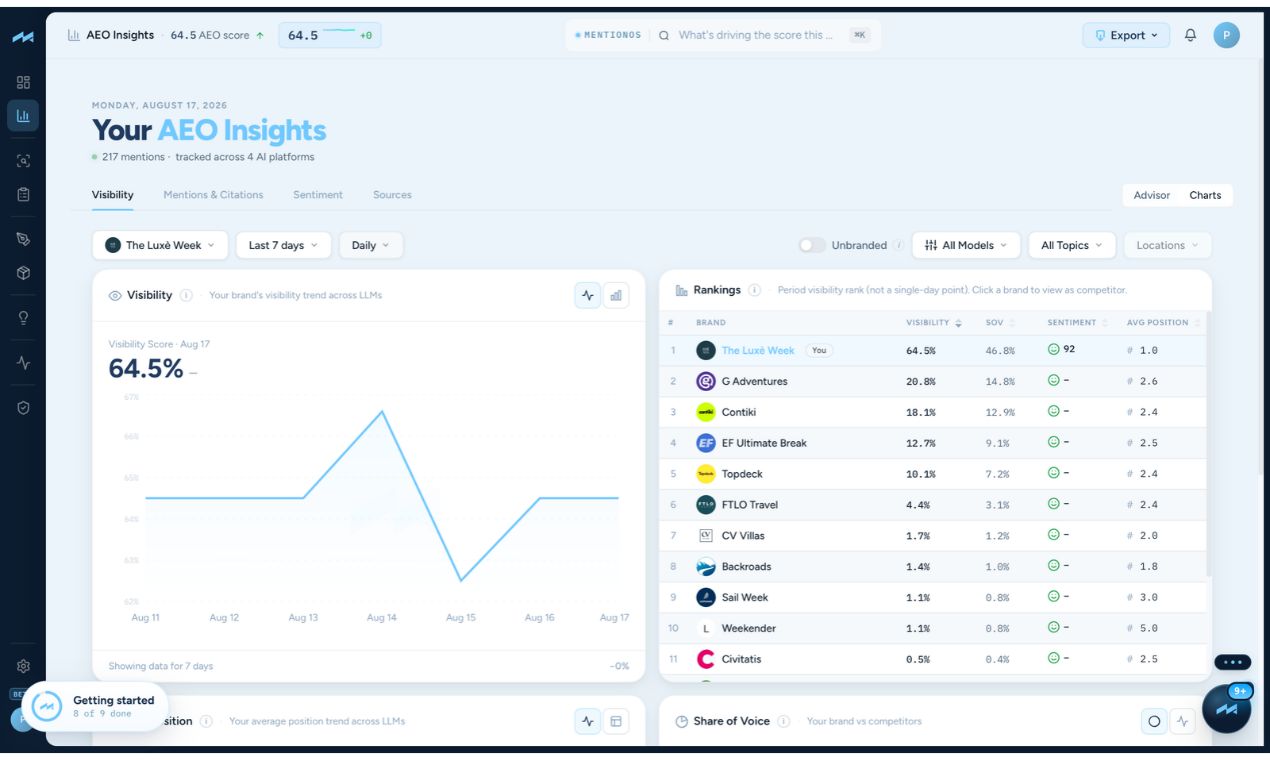
Task: Open the tags sidebar icon
Action: point(23,239)
